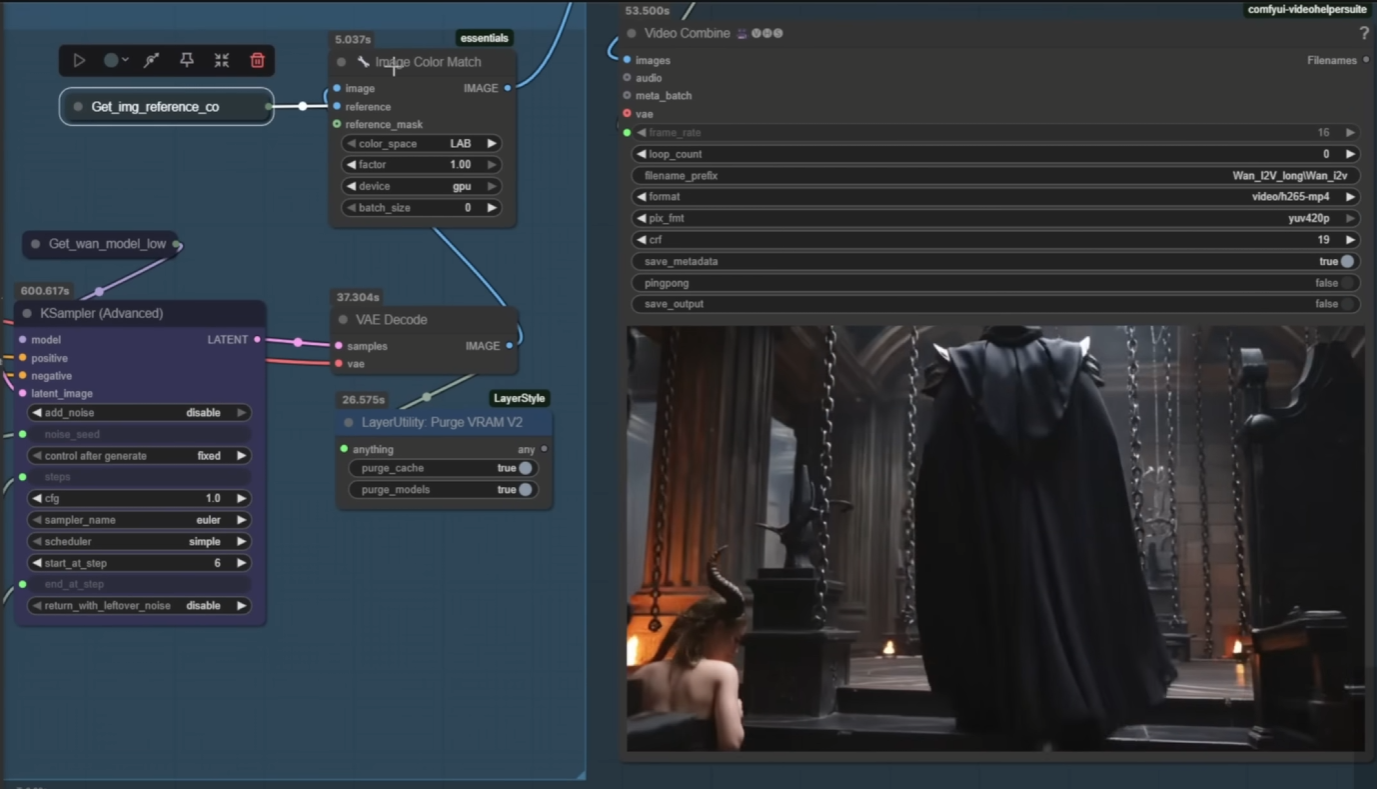Click the right arrow of color_space LAB

[x=492, y=144]
